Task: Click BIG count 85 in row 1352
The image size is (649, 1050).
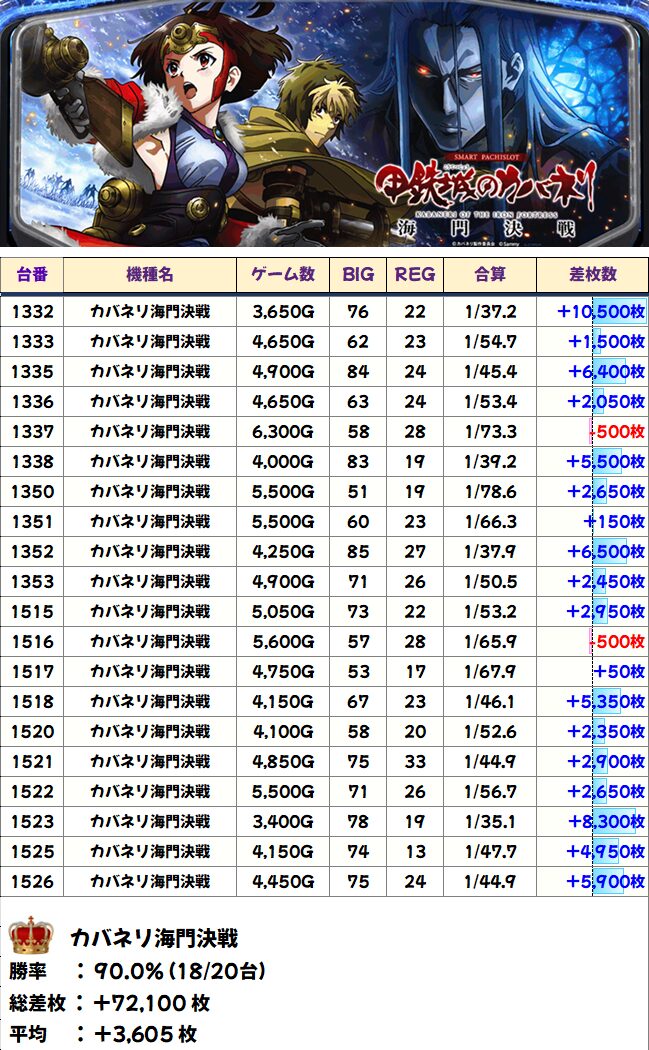Action: [x=358, y=552]
